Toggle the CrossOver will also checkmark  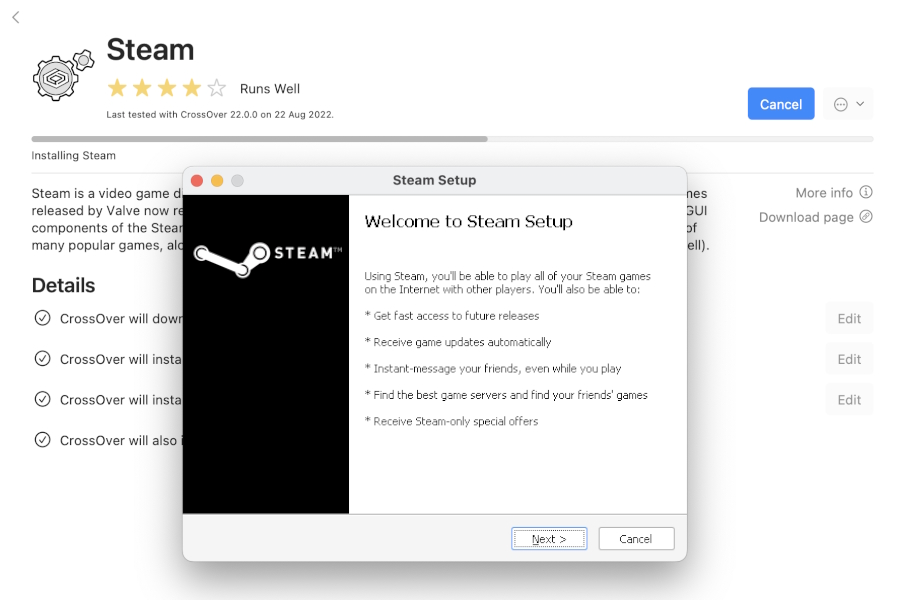42,440
